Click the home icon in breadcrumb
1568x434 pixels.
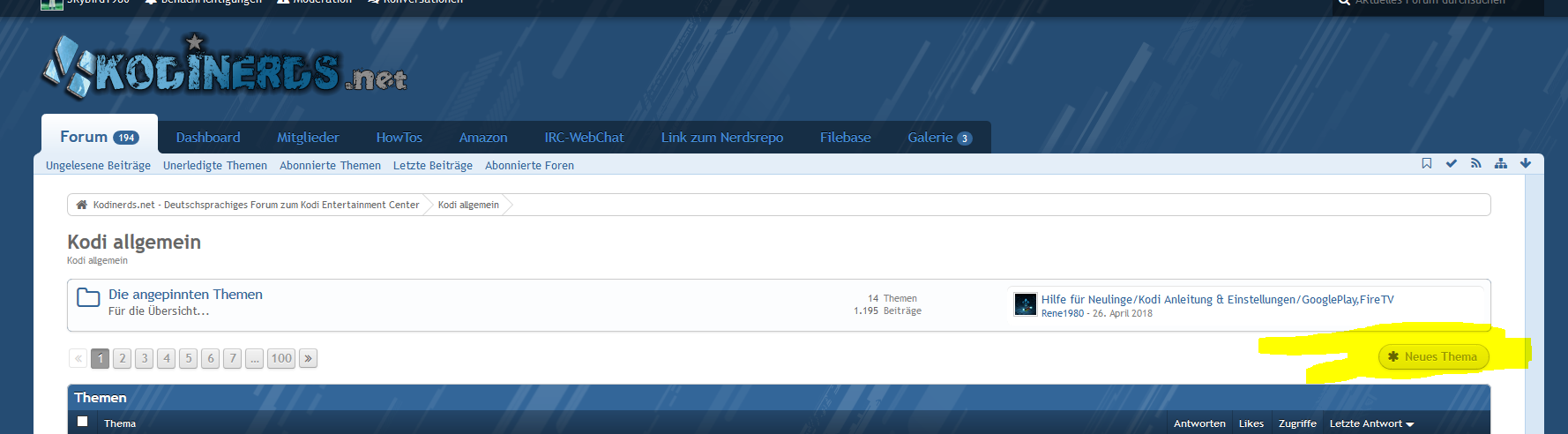tap(81, 205)
